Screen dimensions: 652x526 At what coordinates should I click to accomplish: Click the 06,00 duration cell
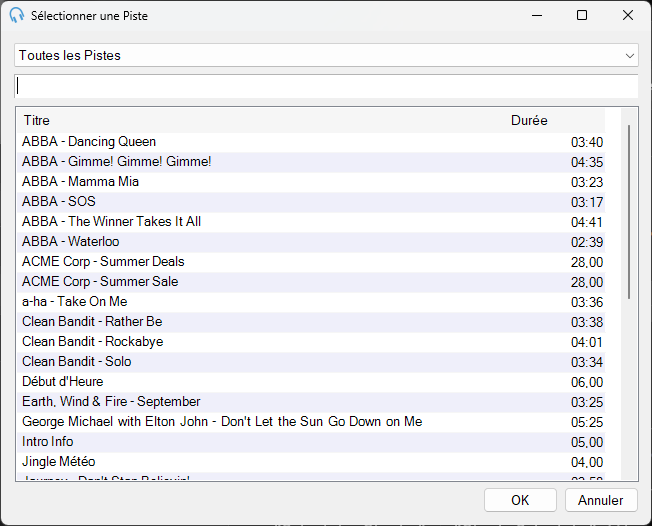[x=587, y=383]
